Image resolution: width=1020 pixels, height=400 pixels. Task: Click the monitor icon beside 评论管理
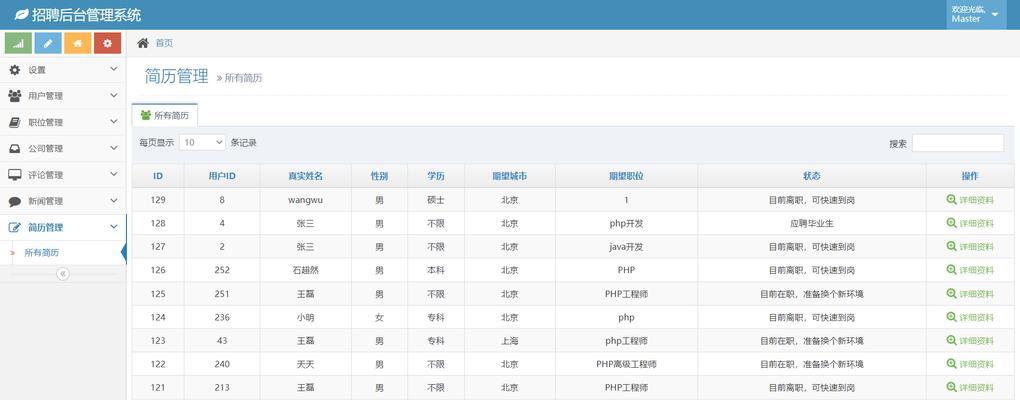[x=14, y=175]
